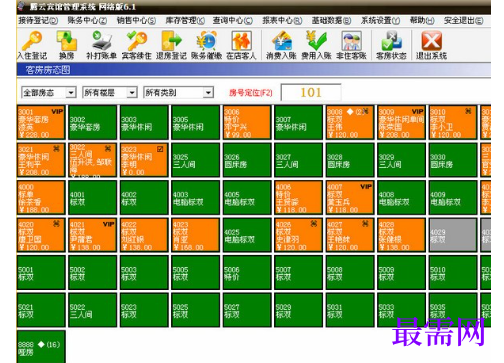The height and width of the screenshot is (363, 504).
Task: Select vacant room tile 3002 豪华套房
Action: point(92,122)
